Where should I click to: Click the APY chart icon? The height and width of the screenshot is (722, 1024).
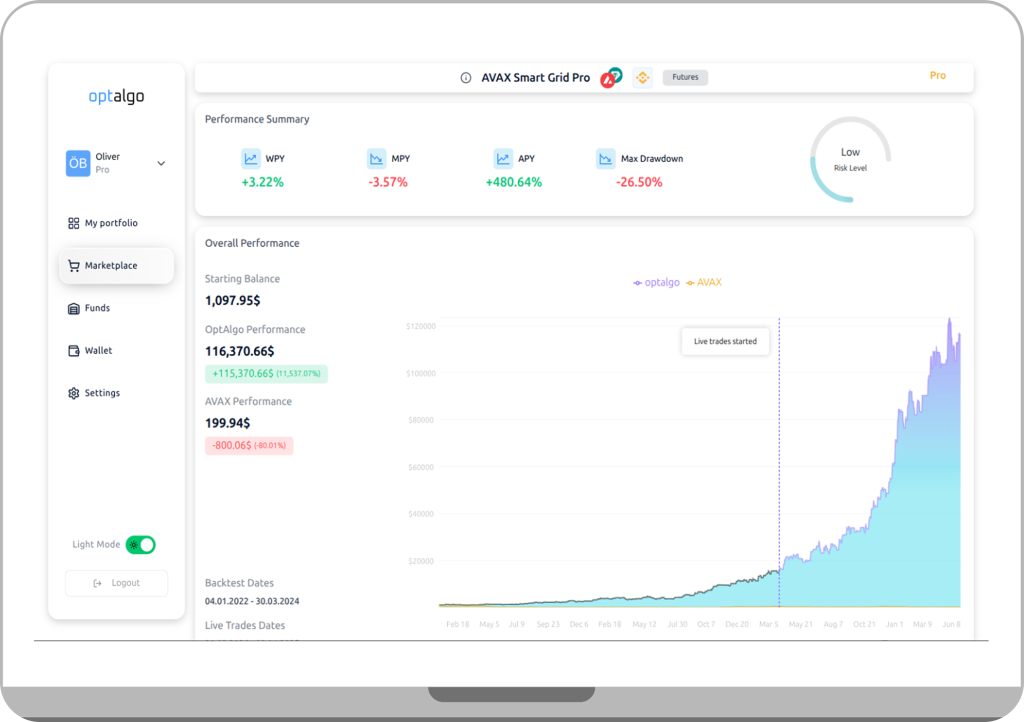coord(503,159)
